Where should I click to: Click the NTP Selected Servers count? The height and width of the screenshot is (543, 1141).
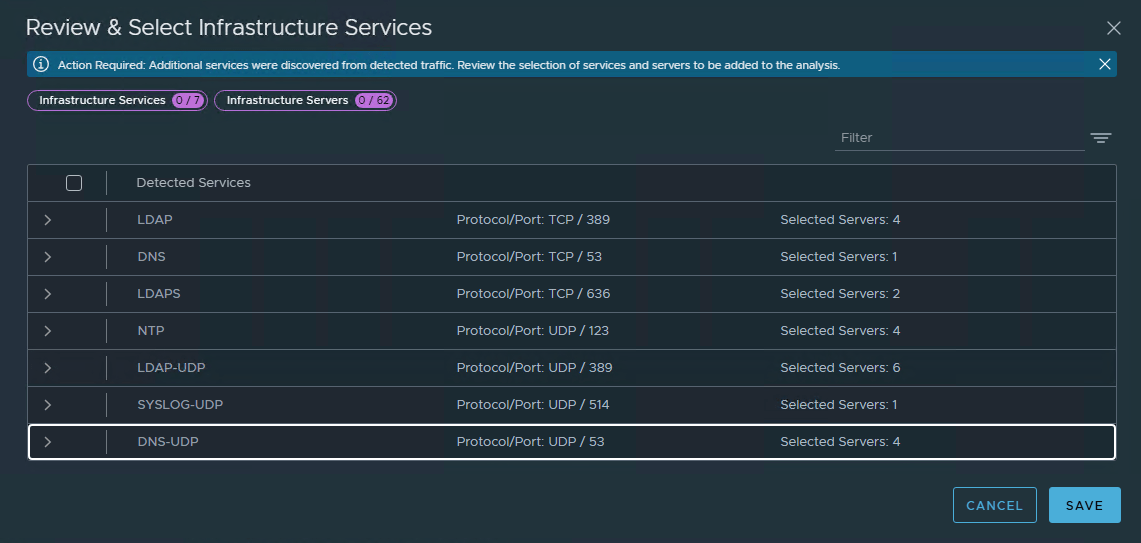tap(840, 331)
